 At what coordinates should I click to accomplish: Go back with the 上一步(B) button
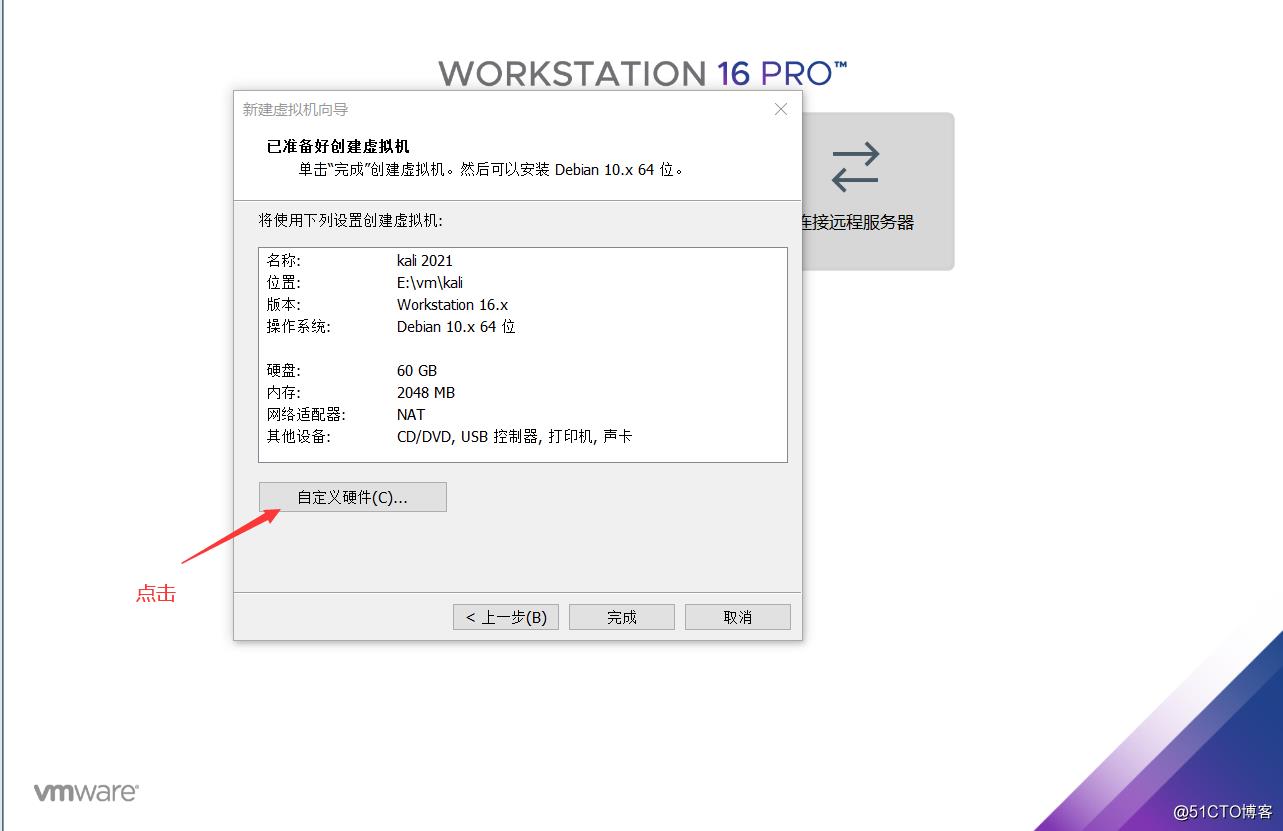pyautogui.click(x=506, y=617)
